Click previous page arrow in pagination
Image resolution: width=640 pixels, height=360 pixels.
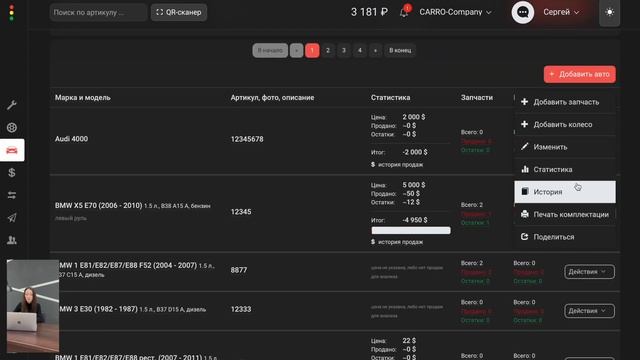tap(296, 50)
